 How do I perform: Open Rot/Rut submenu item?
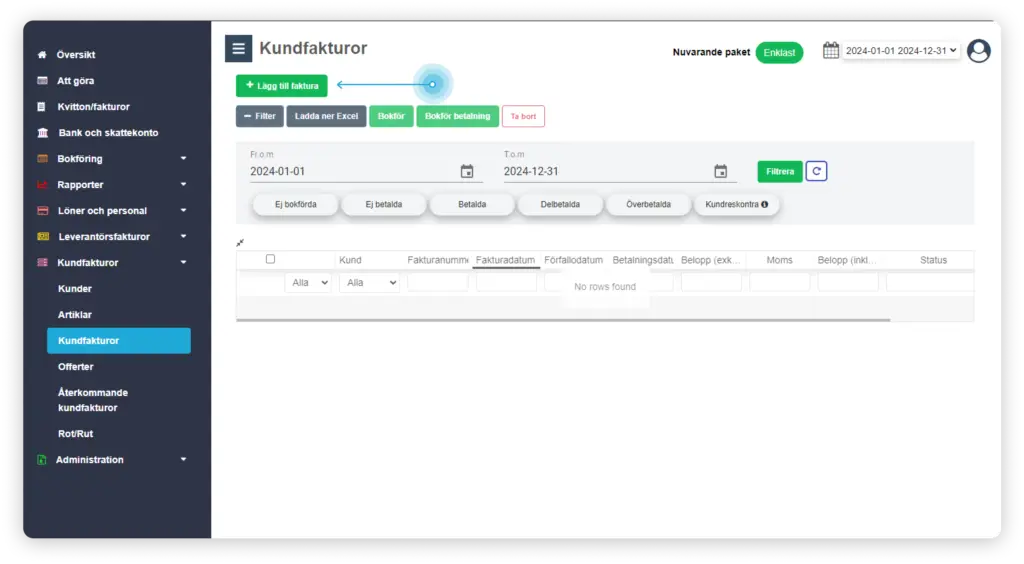pyautogui.click(x=76, y=433)
